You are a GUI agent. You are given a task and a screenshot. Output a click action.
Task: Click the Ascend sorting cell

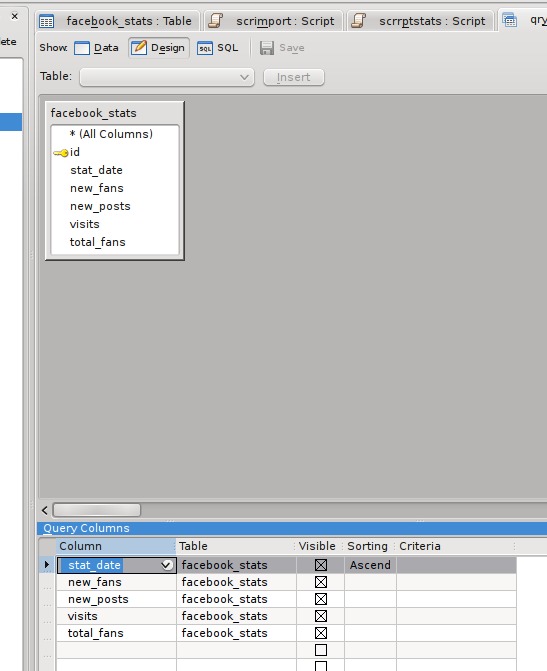(x=371, y=565)
